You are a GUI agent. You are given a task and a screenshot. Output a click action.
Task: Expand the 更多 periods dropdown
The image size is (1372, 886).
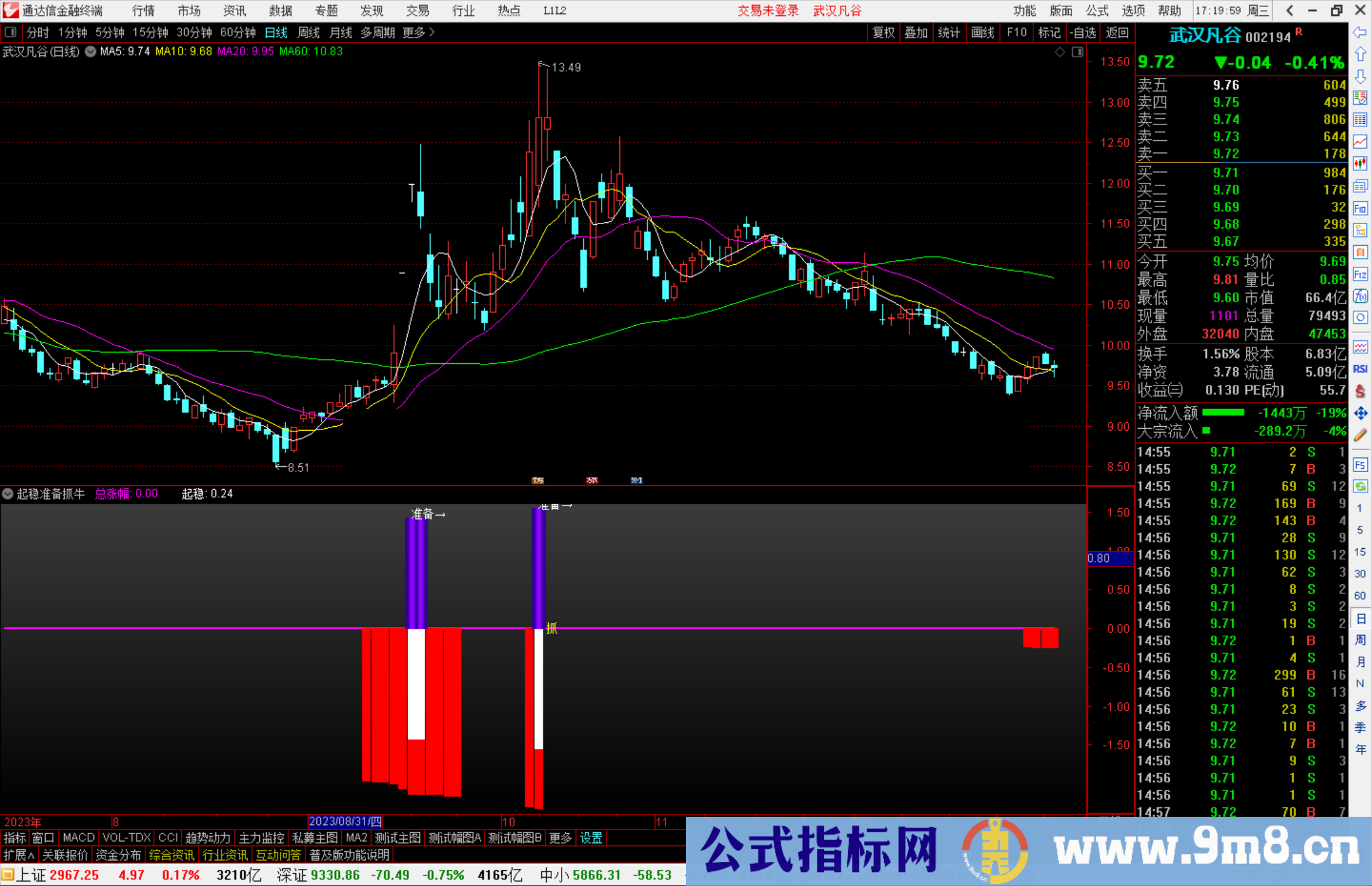tap(414, 32)
